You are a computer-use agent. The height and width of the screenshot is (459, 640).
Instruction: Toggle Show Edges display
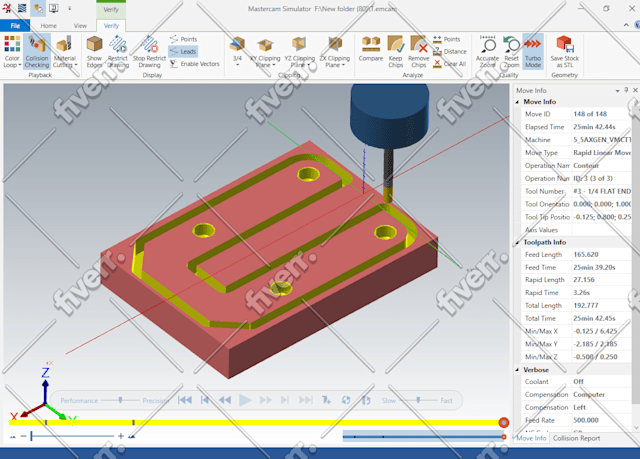tap(94, 52)
